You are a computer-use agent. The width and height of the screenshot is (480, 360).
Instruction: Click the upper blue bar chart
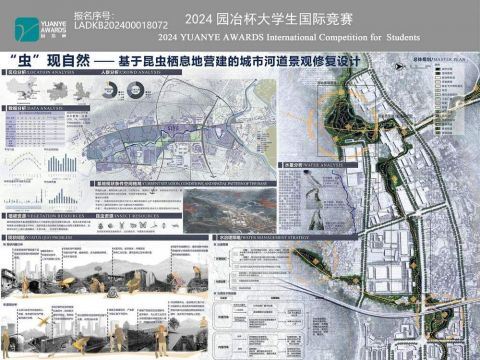[x=62, y=163]
